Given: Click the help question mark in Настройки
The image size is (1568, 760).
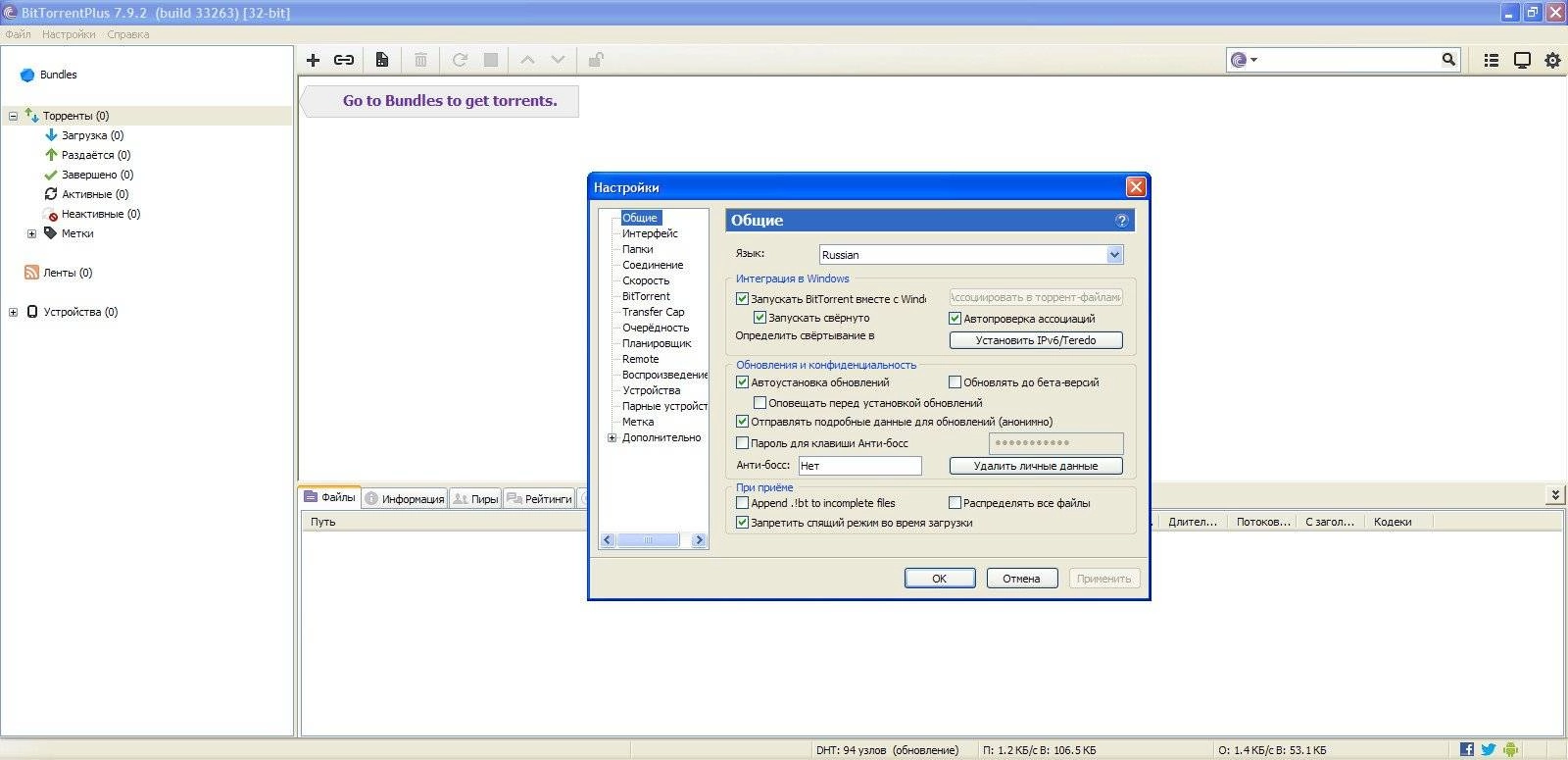Looking at the screenshot, I should pos(1122,221).
